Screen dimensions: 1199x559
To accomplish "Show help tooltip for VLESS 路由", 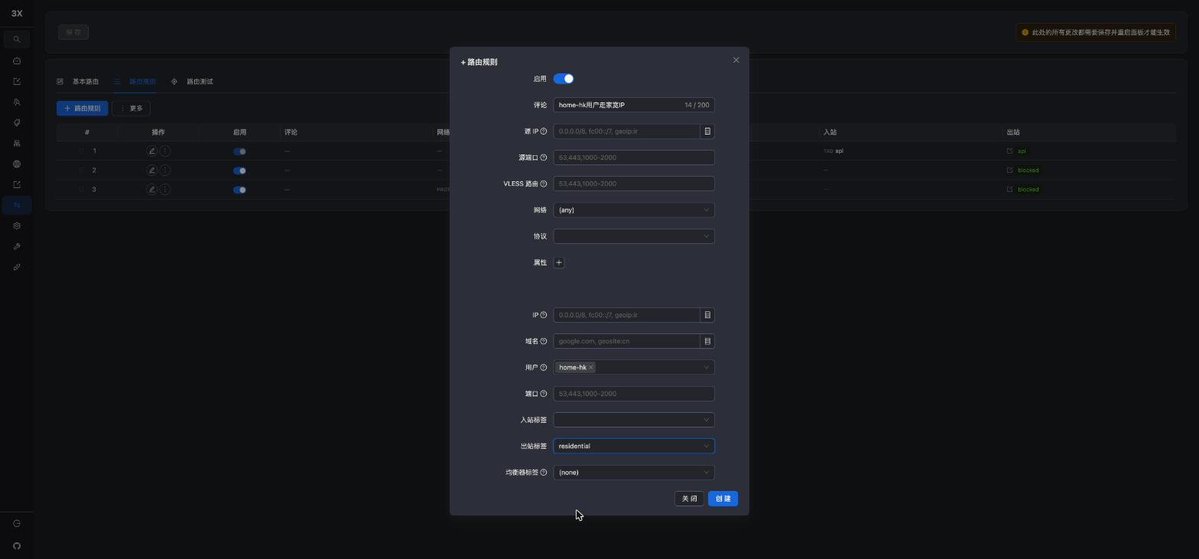I will [x=544, y=184].
